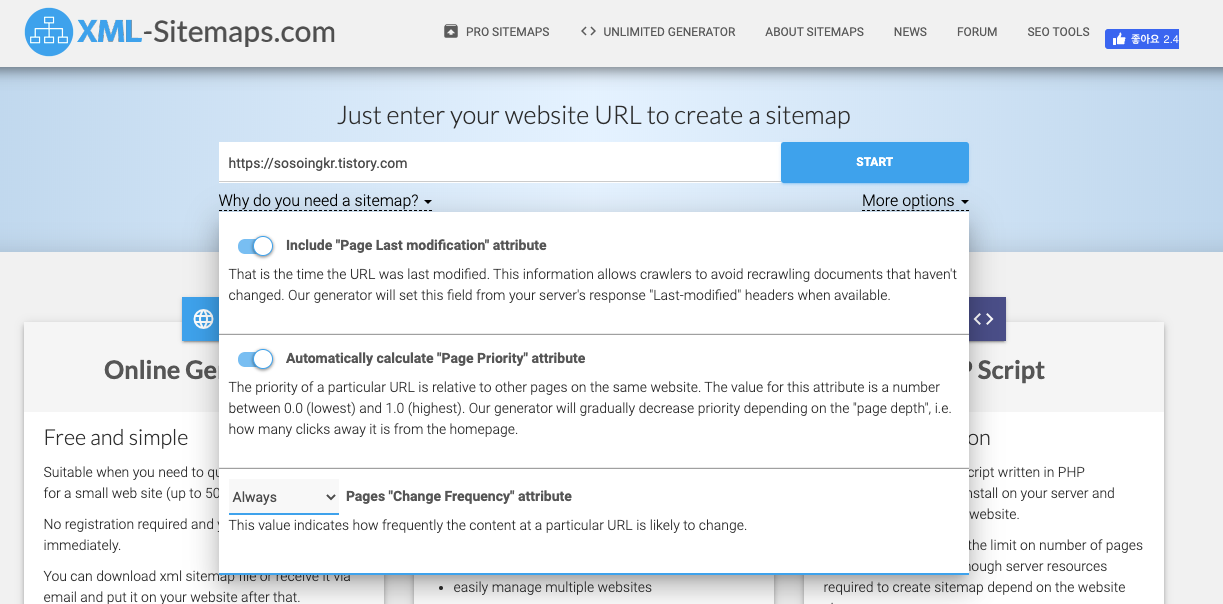Toggle the automatic Page Priority switch
This screenshot has height=604, width=1223.
click(x=256, y=358)
